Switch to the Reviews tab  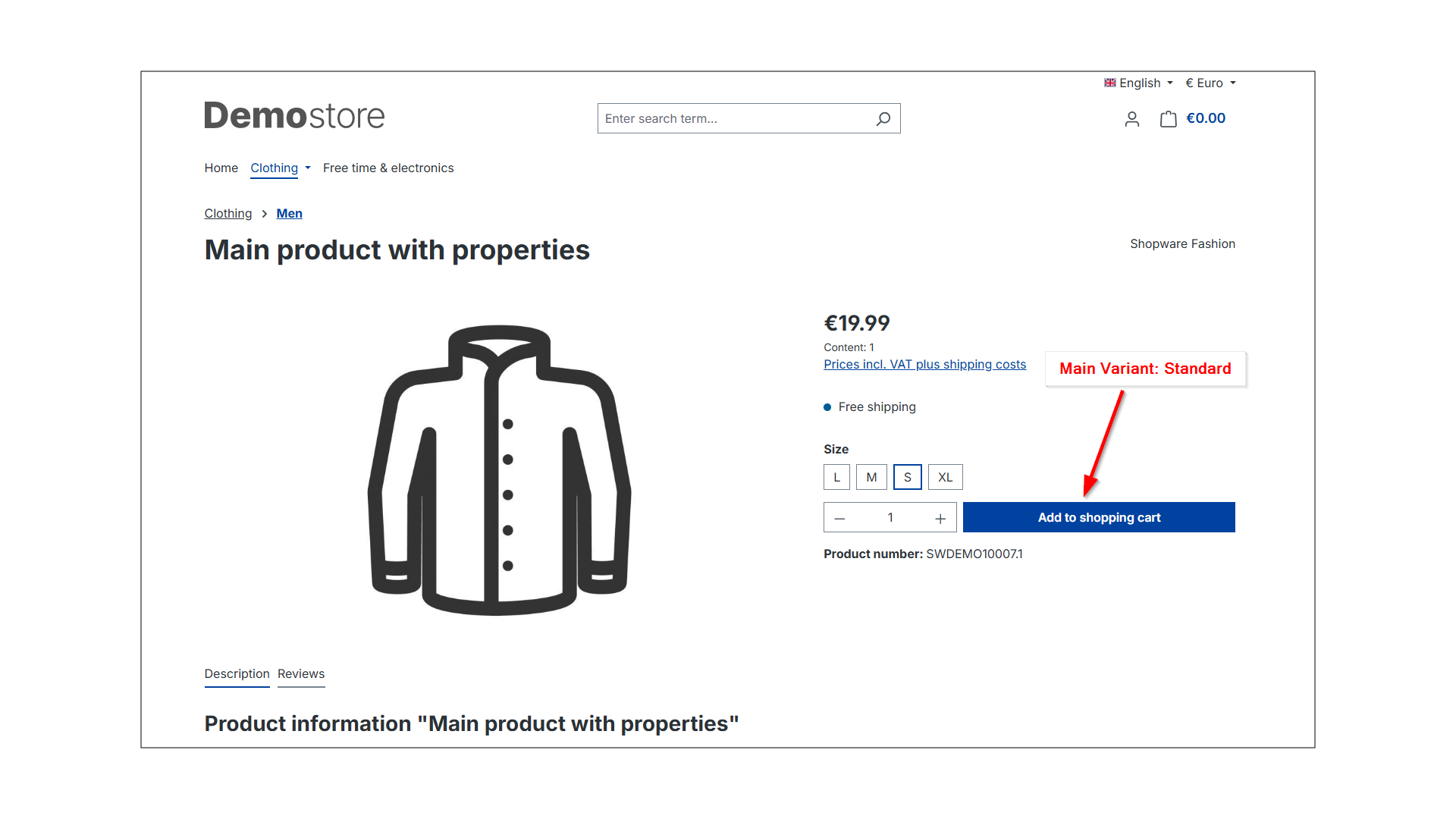[x=300, y=673]
